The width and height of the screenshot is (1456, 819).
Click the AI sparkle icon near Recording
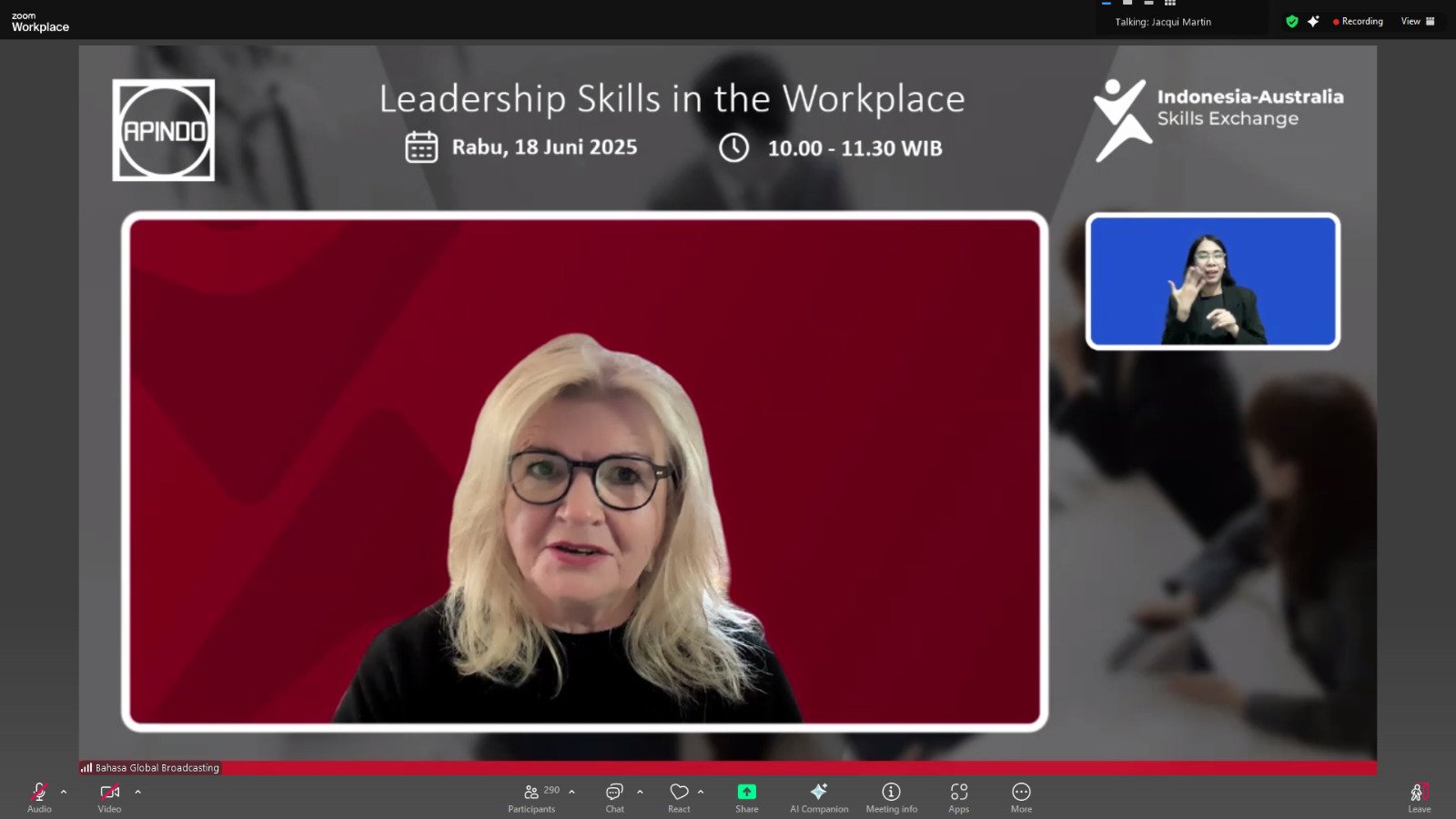[x=1313, y=21]
